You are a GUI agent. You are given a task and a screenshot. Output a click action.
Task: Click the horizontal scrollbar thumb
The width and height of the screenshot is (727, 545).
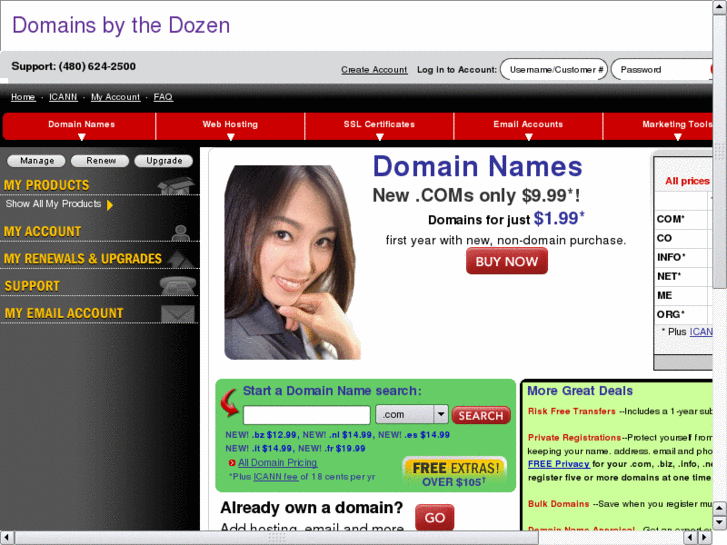point(277,538)
